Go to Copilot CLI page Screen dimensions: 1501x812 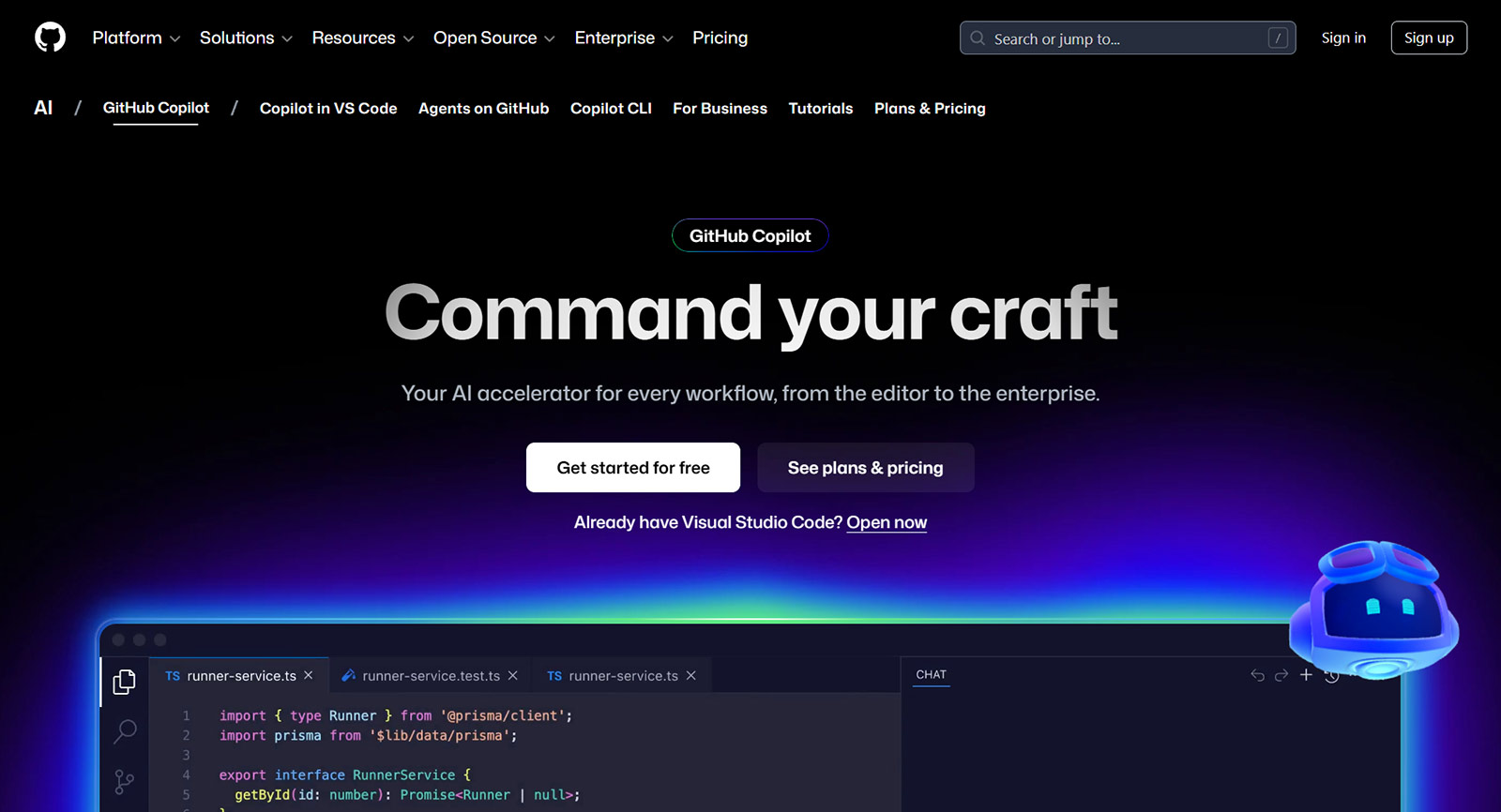[611, 109]
